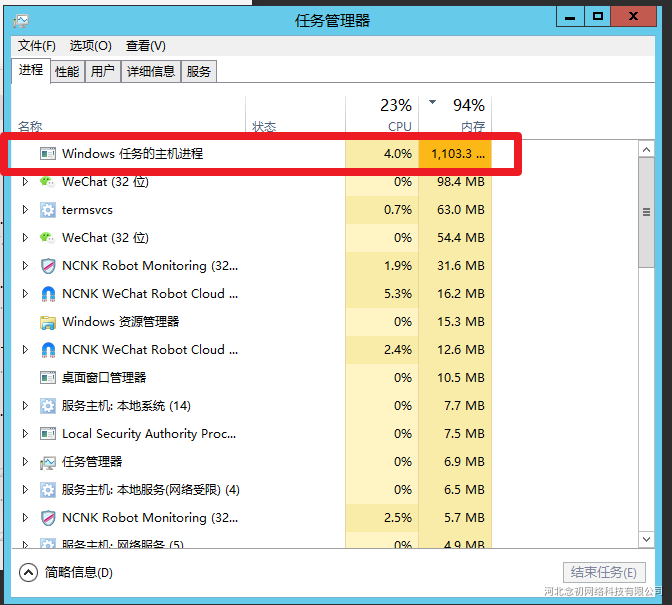Click the 服务主机: 本地系统 (14) gear icon
The width and height of the screenshot is (672, 605).
pyautogui.click(x=48, y=406)
